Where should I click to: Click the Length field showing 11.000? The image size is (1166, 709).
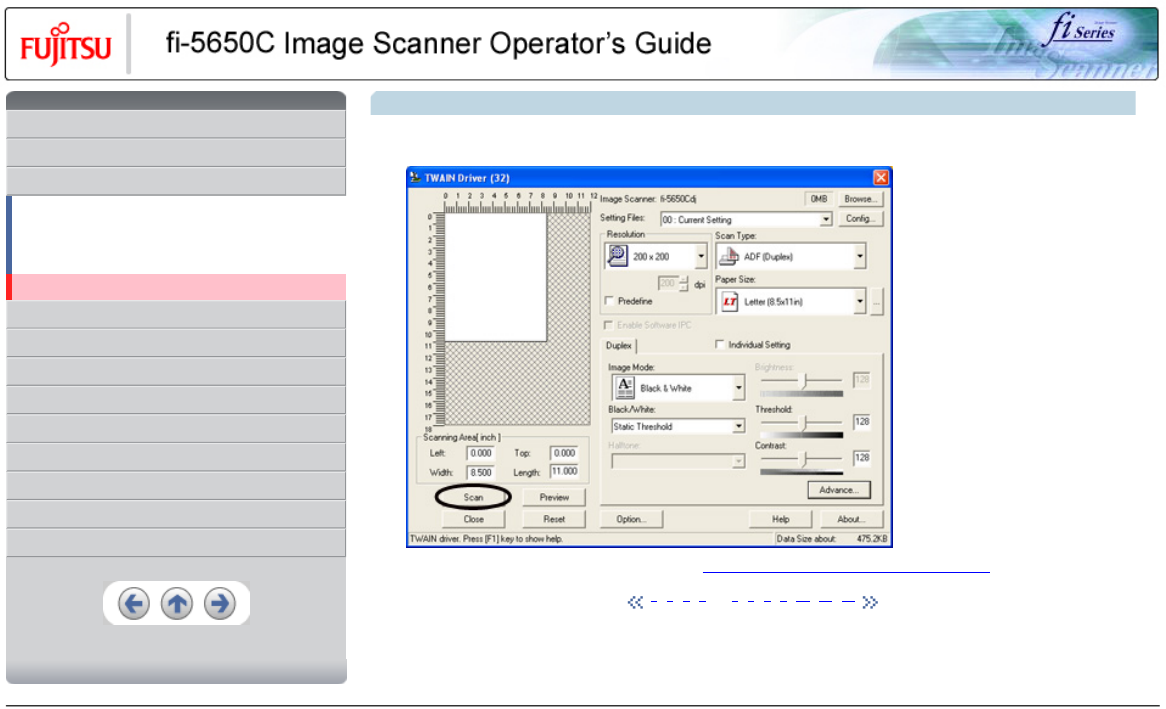564,472
